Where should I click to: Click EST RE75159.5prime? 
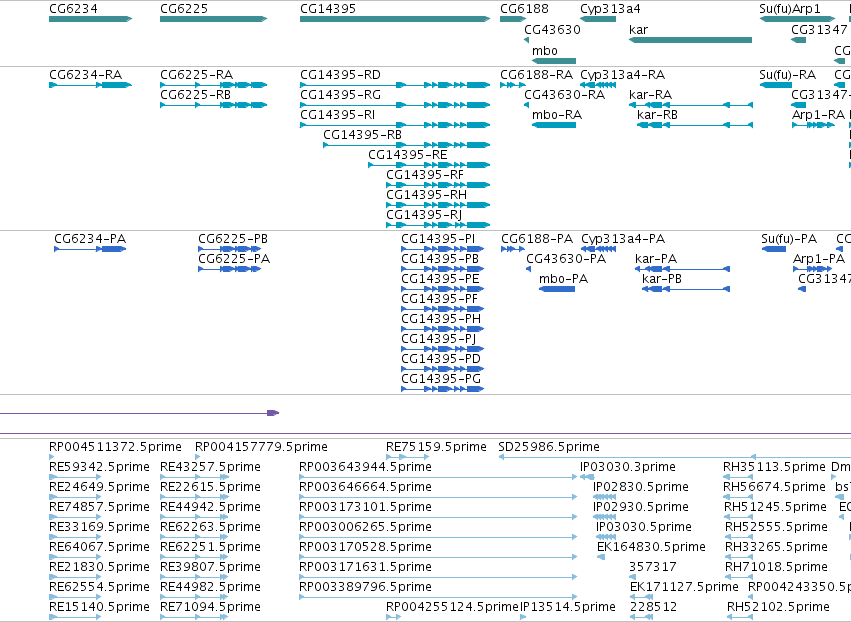coord(436,447)
